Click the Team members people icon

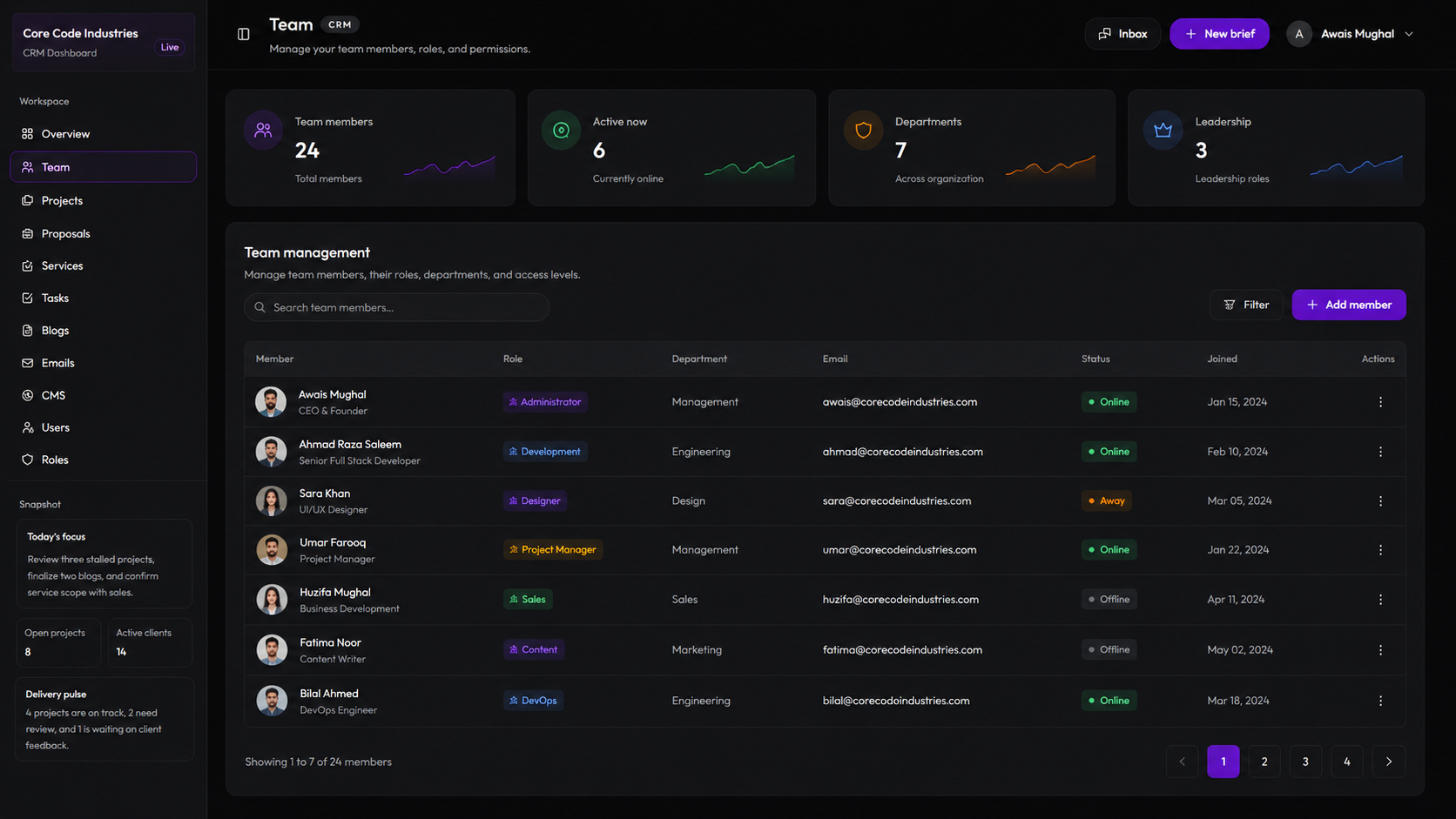click(263, 131)
